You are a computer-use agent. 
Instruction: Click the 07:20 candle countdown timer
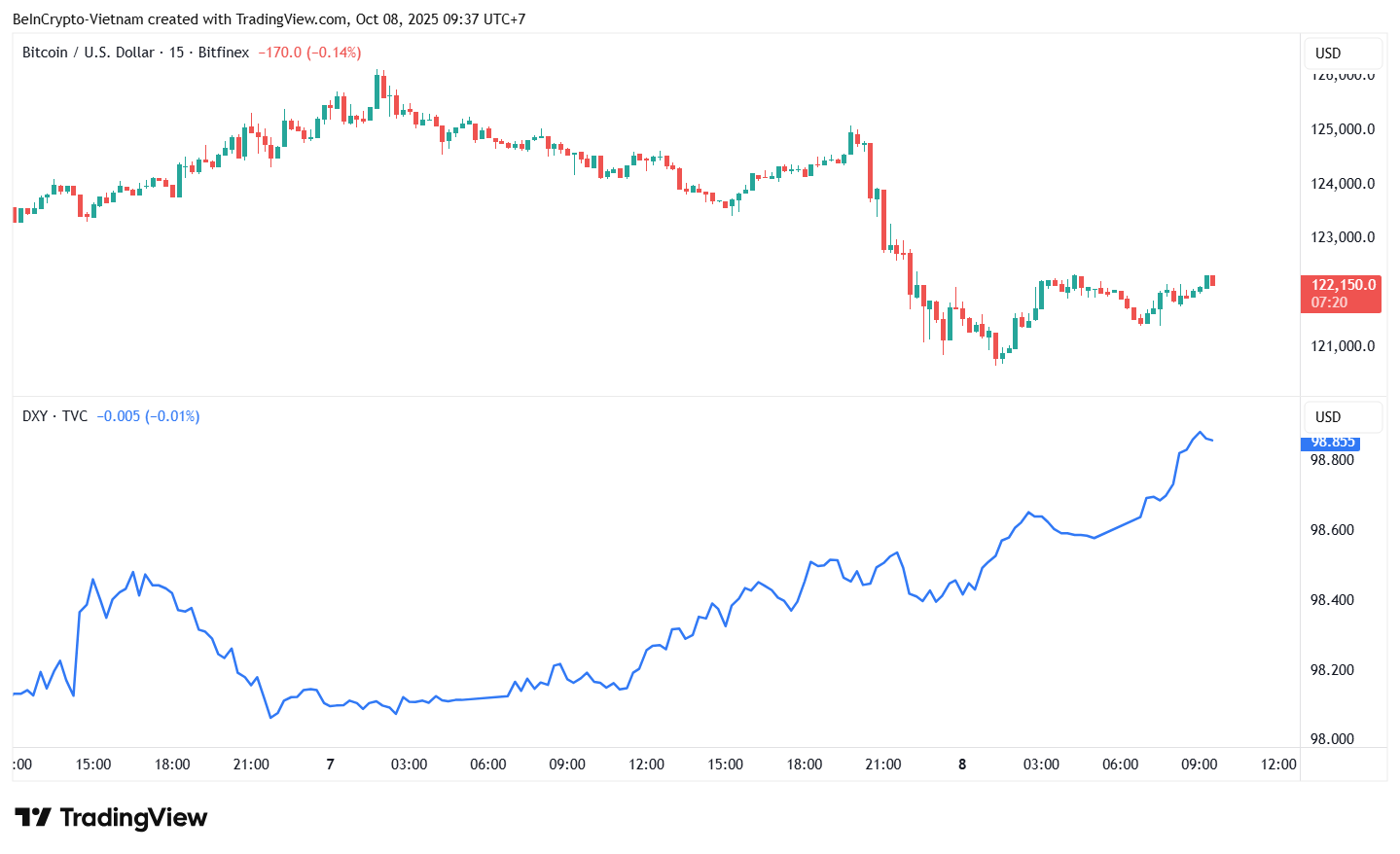(1329, 302)
